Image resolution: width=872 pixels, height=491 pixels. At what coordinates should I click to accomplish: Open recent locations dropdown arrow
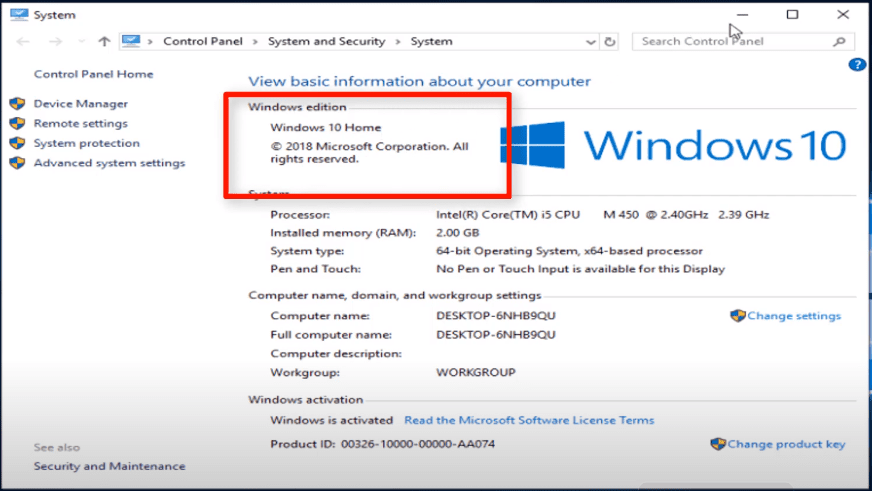click(x=82, y=42)
